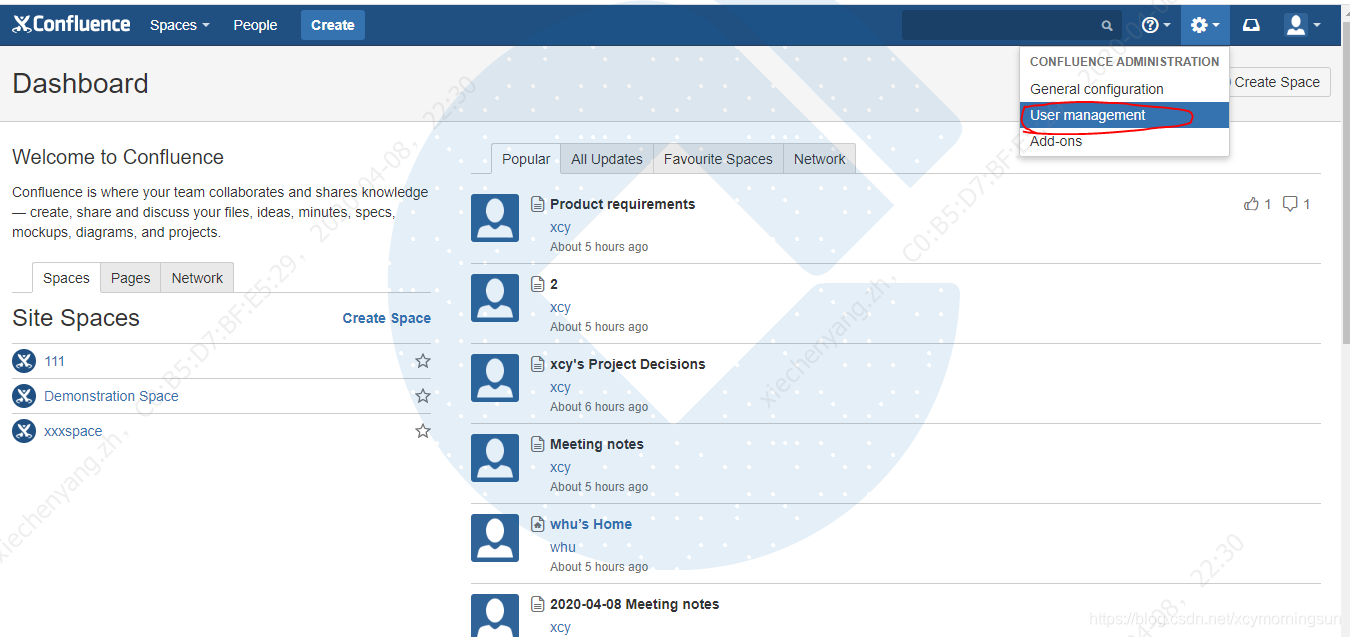The height and width of the screenshot is (637, 1350).
Task: Click page icon beside xcy's Project Decisions
Action: [538, 364]
